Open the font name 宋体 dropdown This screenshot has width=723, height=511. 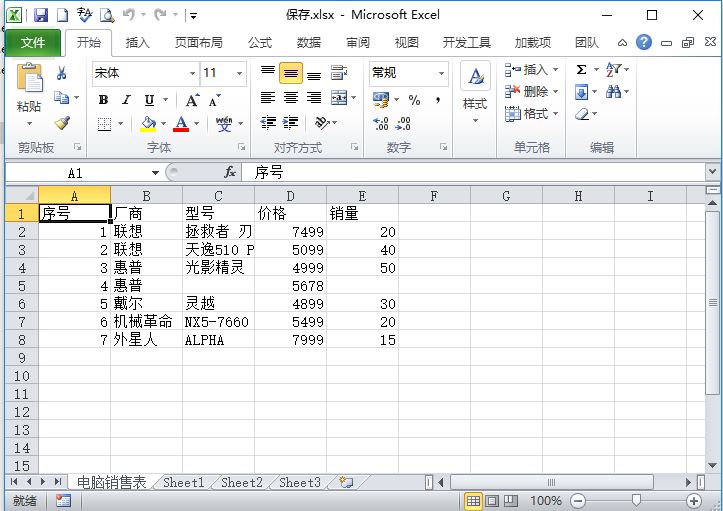pos(192,73)
